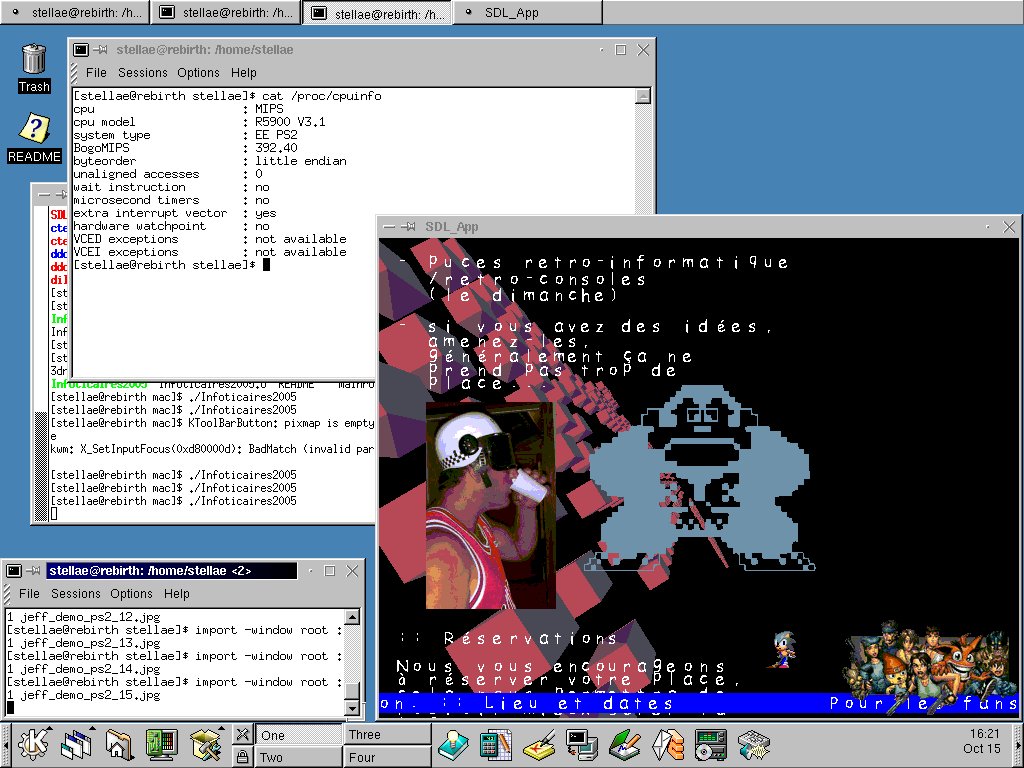Open File menu in the <2> terminal

29,594
